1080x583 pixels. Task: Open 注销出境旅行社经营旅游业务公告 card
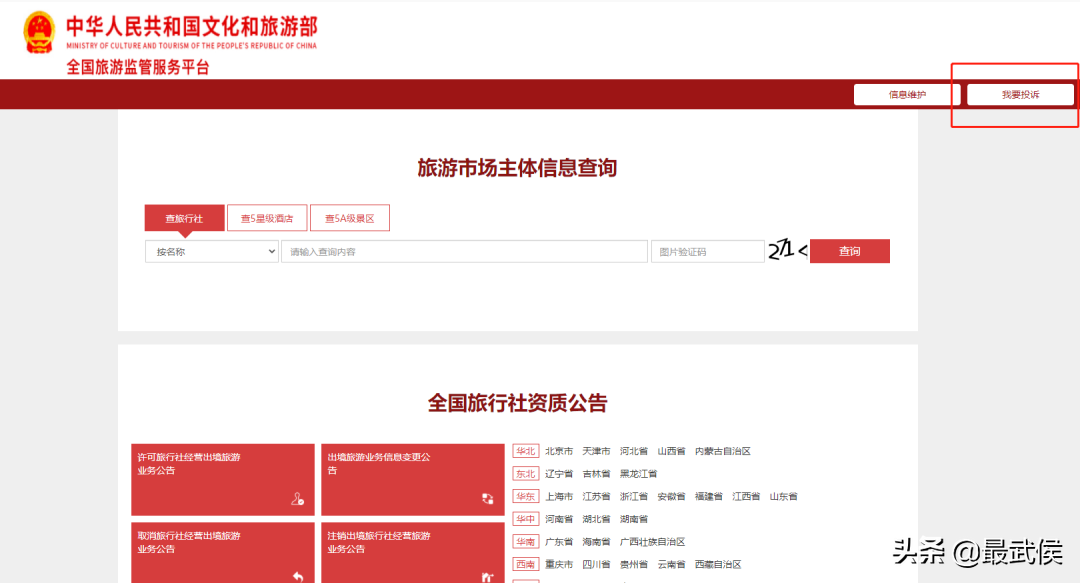pyautogui.click(x=413, y=553)
